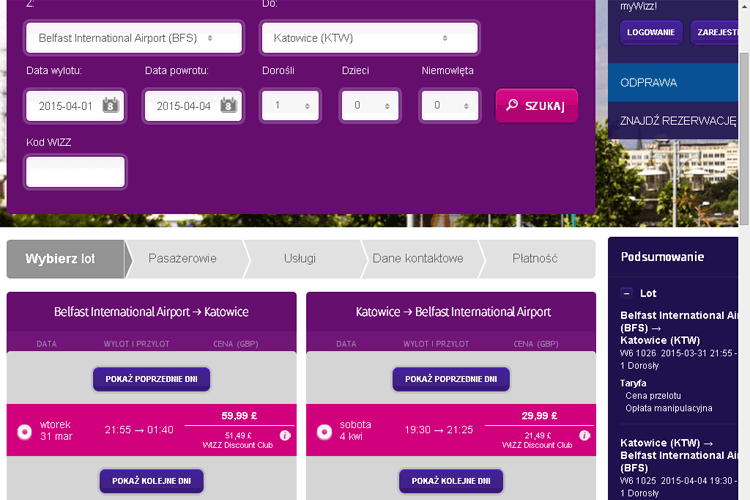750x500 pixels.
Task: Click the Kod WIZZ input field
Action: click(x=76, y=172)
